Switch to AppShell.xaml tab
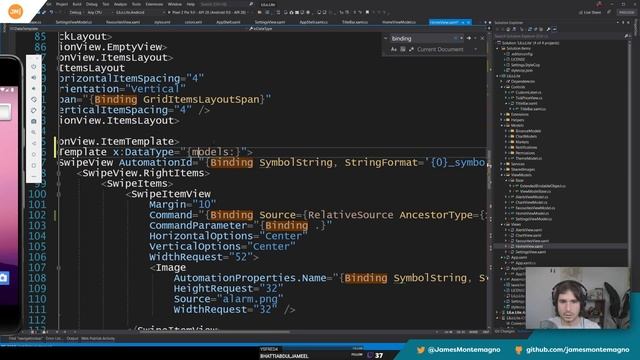The image size is (640, 360). click(x=228, y=22)
